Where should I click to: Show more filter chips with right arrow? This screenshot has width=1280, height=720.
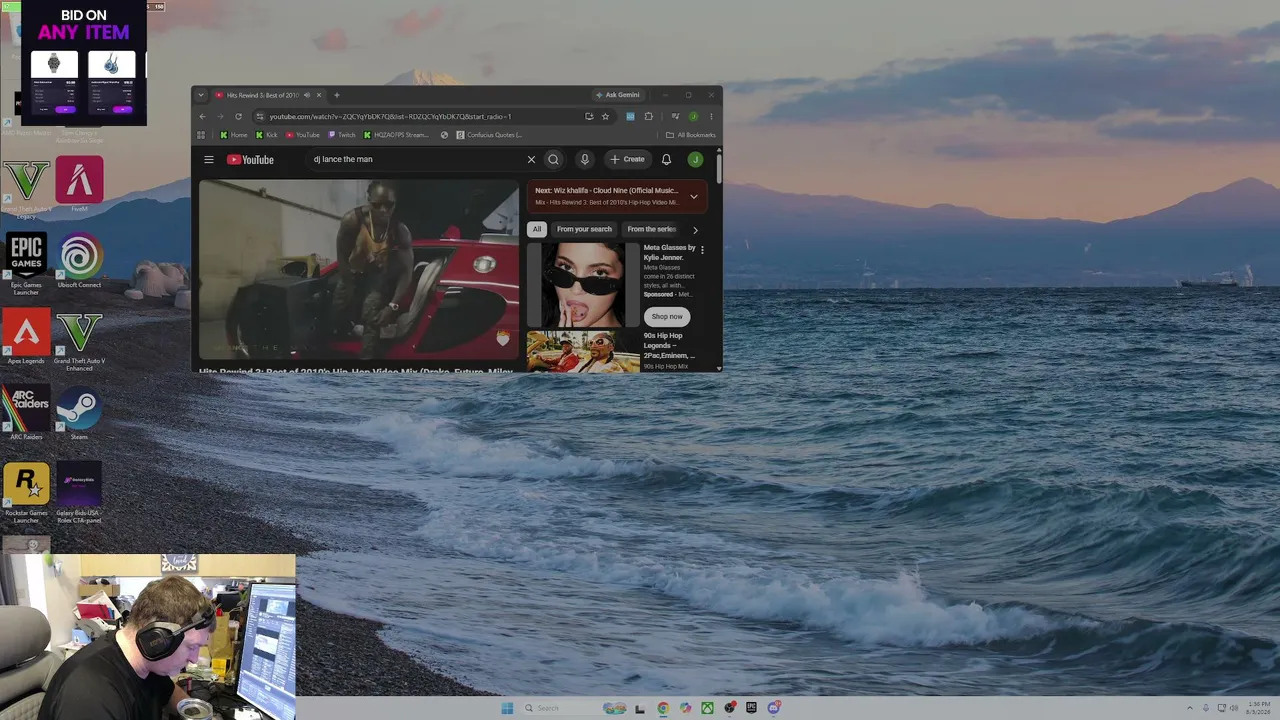pos(696,230)
